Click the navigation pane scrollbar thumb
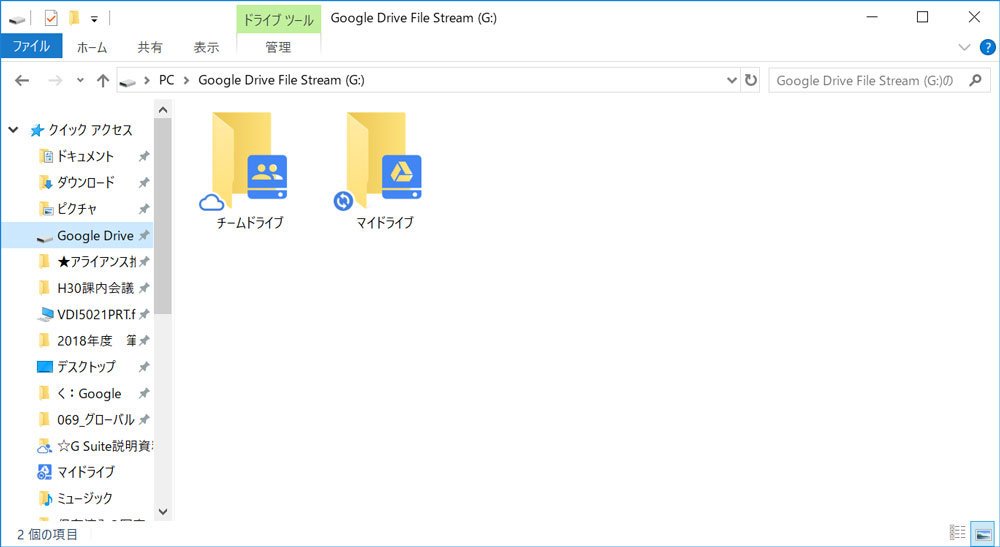 pos(163,215)
